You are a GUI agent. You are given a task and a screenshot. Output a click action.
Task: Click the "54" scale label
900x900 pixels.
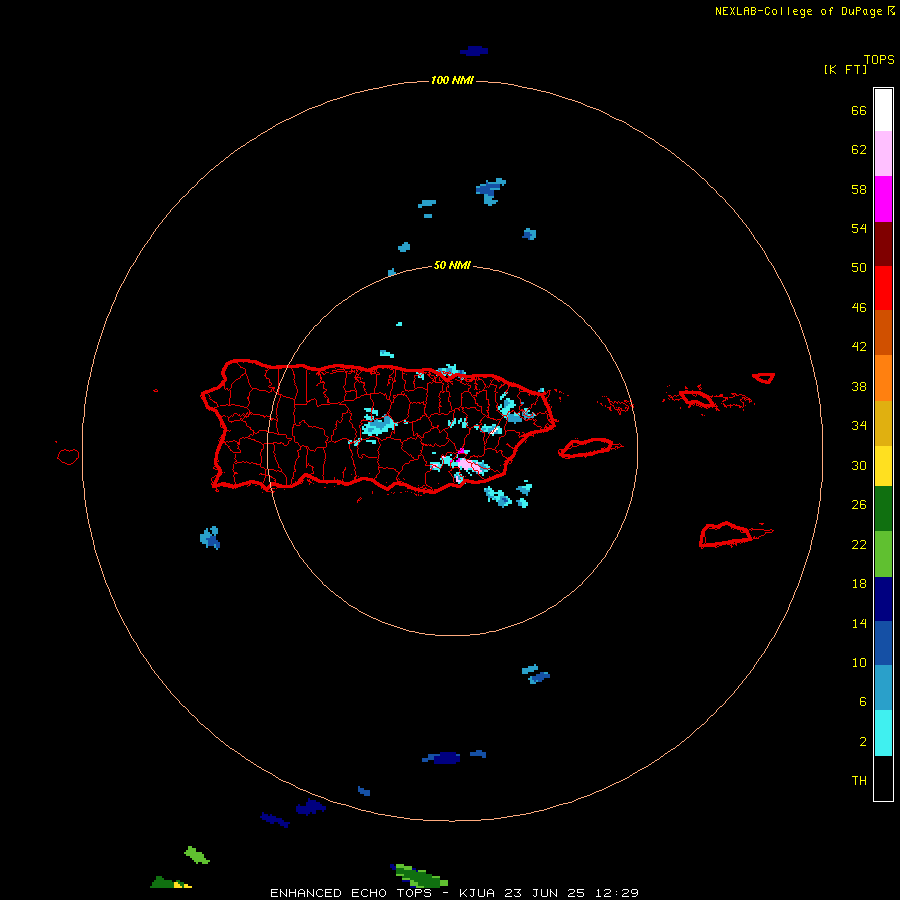coord(859,228)
